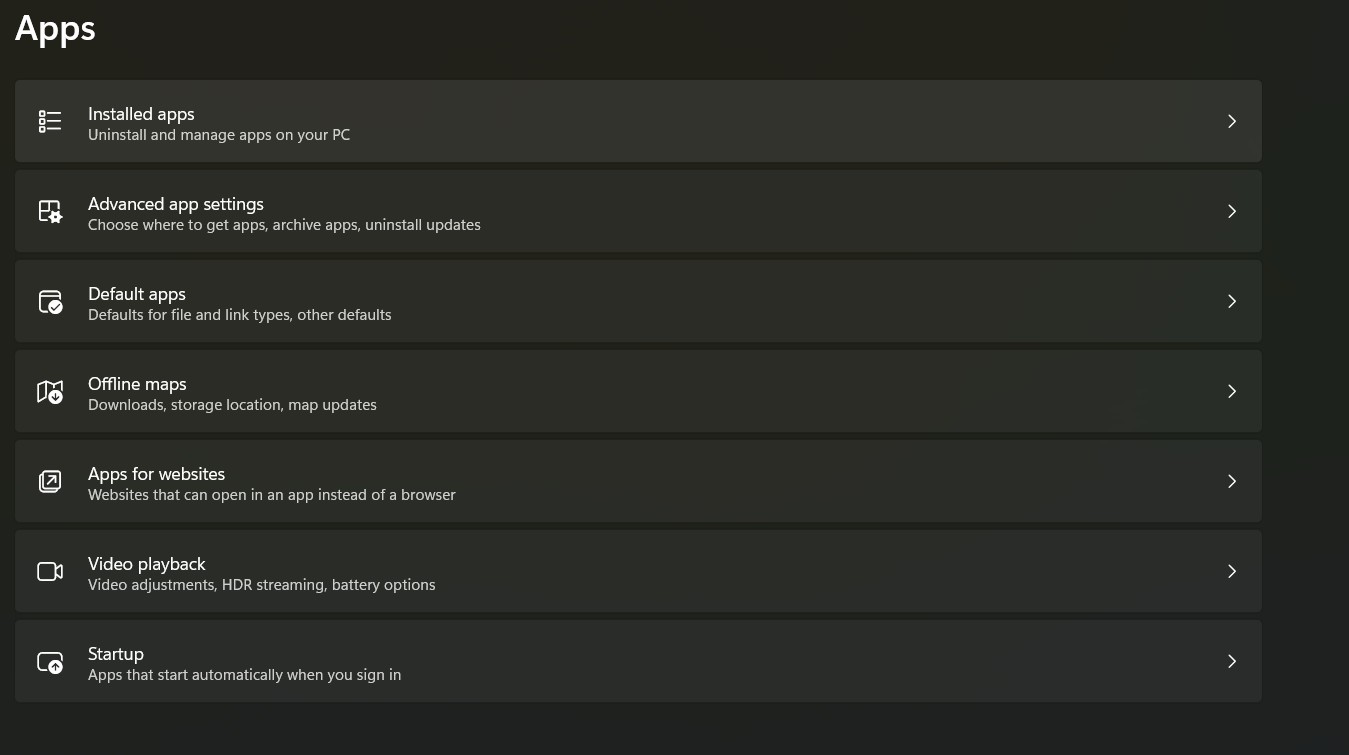1349x755 pixels.
Task: Click the Installed apps list icon
Action: [x=50, y=121]
